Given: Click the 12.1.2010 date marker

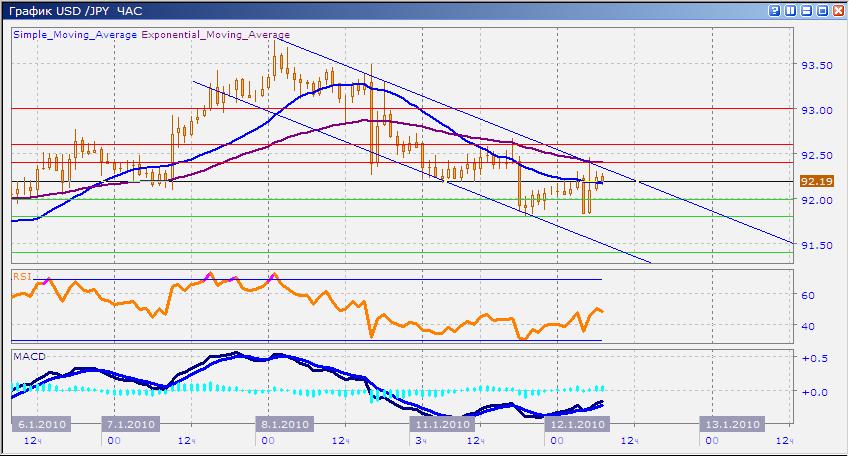Looking at the screenshot, I should 573,424.
